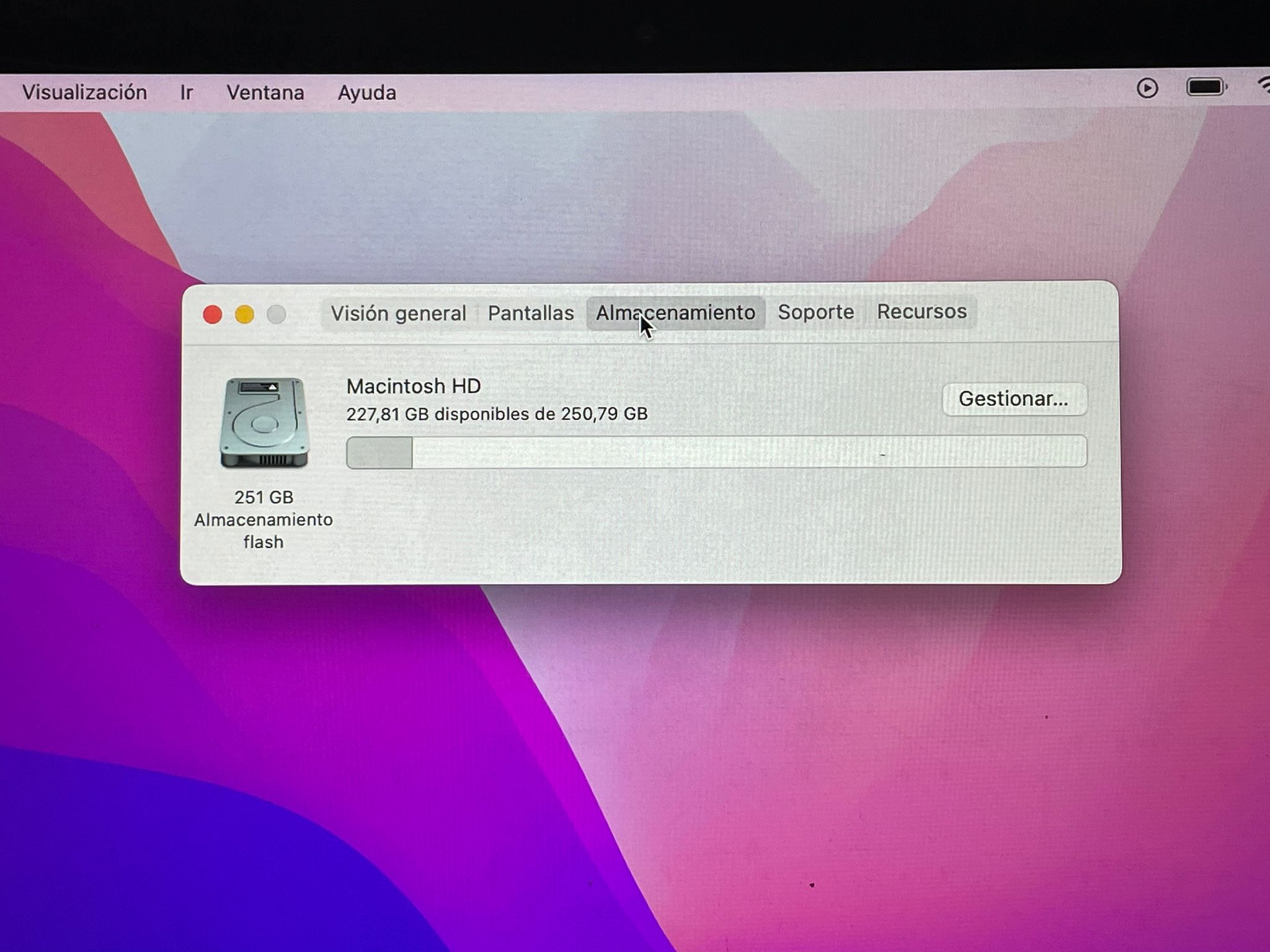Click the Macintosh HD drive icon

click(x=264, y=423)
